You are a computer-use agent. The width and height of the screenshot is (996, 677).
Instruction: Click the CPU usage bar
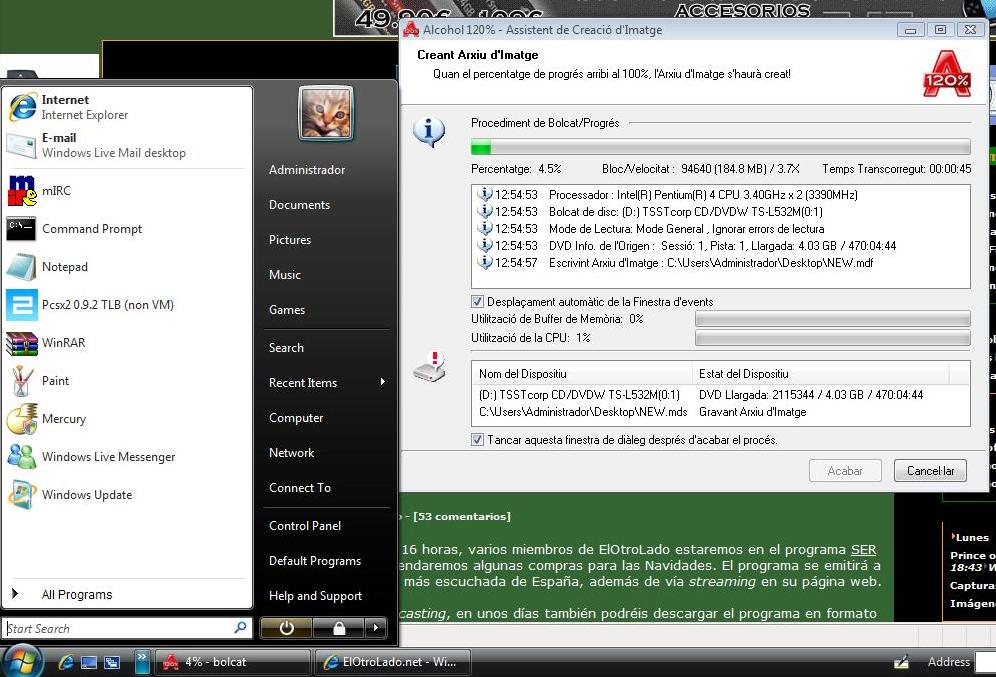832,338
